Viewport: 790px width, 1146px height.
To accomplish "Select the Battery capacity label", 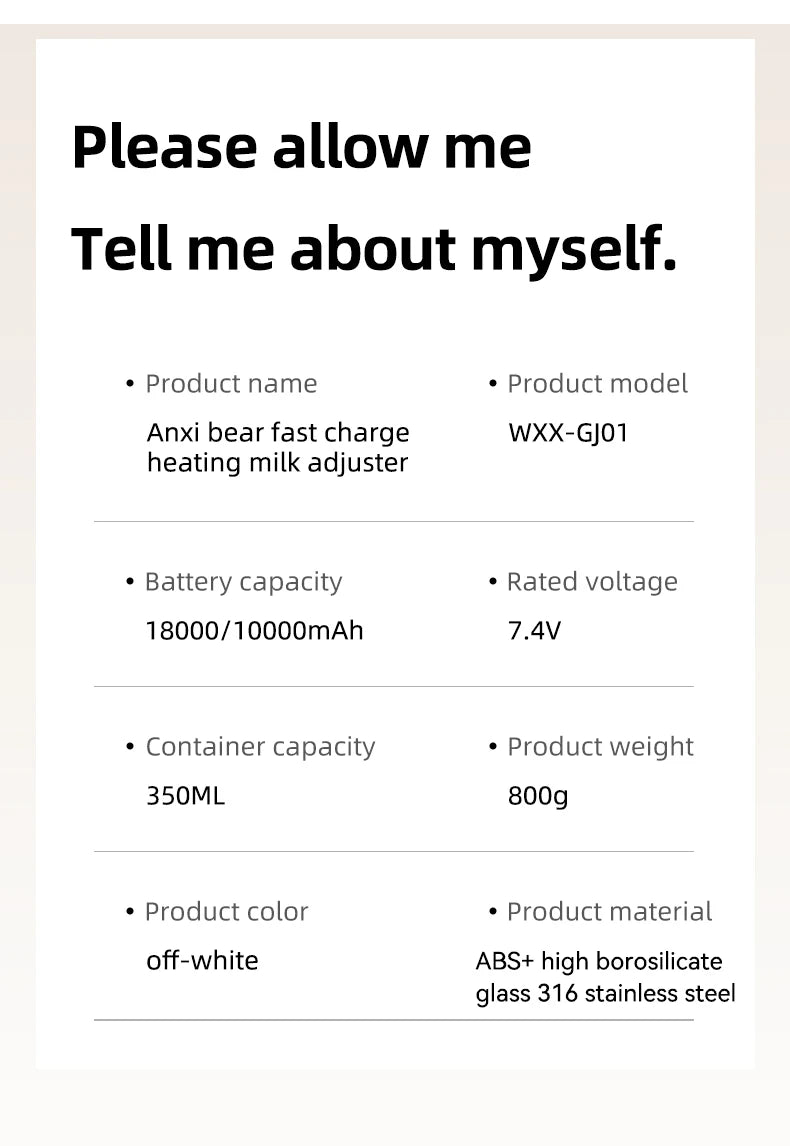I will click(x=243, y=582).
